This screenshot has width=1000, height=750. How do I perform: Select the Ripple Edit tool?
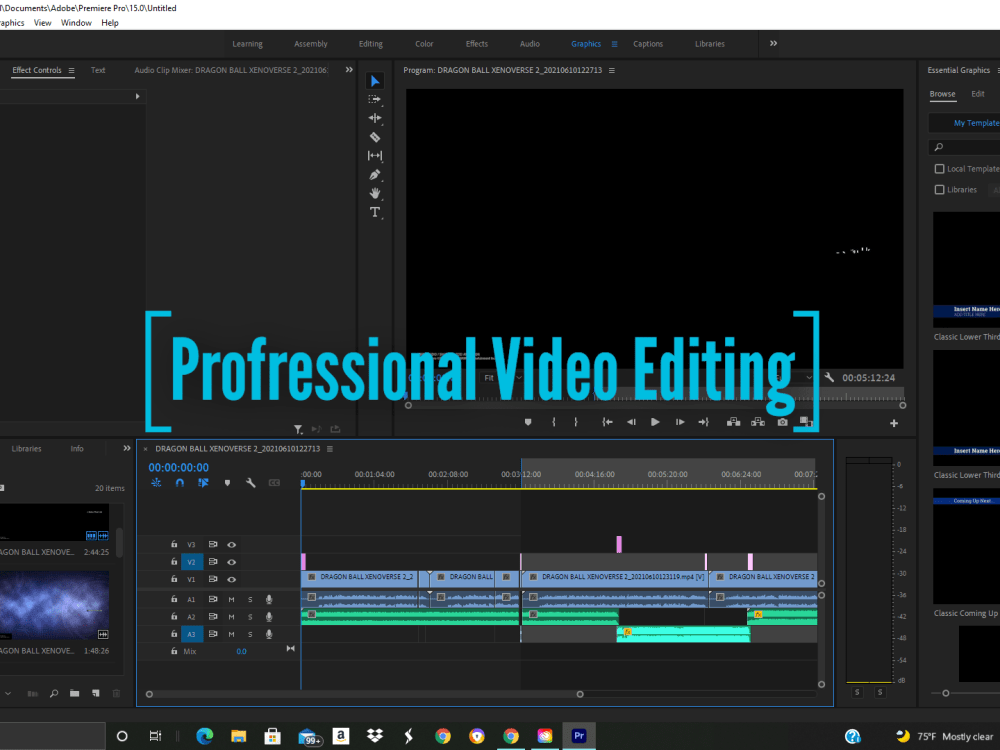pos(374,118)
